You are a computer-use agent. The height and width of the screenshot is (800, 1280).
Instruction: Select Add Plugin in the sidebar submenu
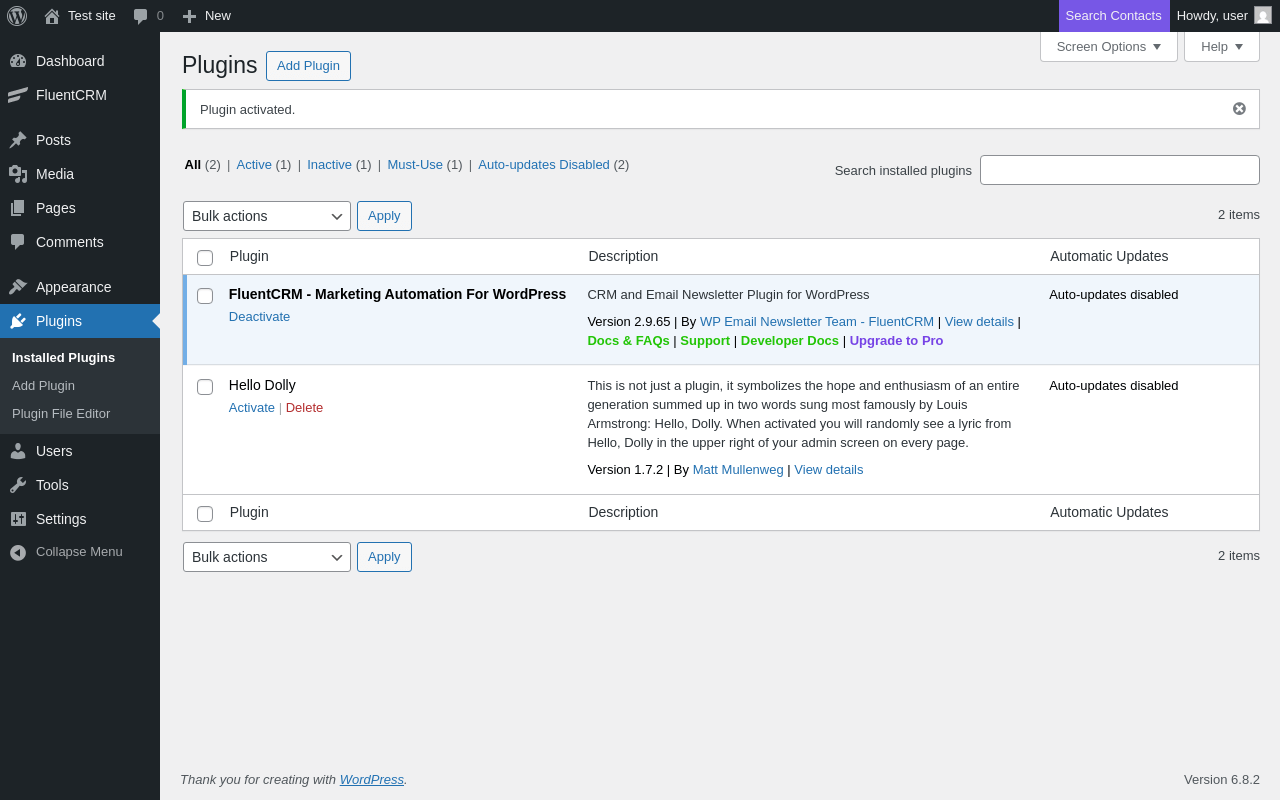[43, 386]
